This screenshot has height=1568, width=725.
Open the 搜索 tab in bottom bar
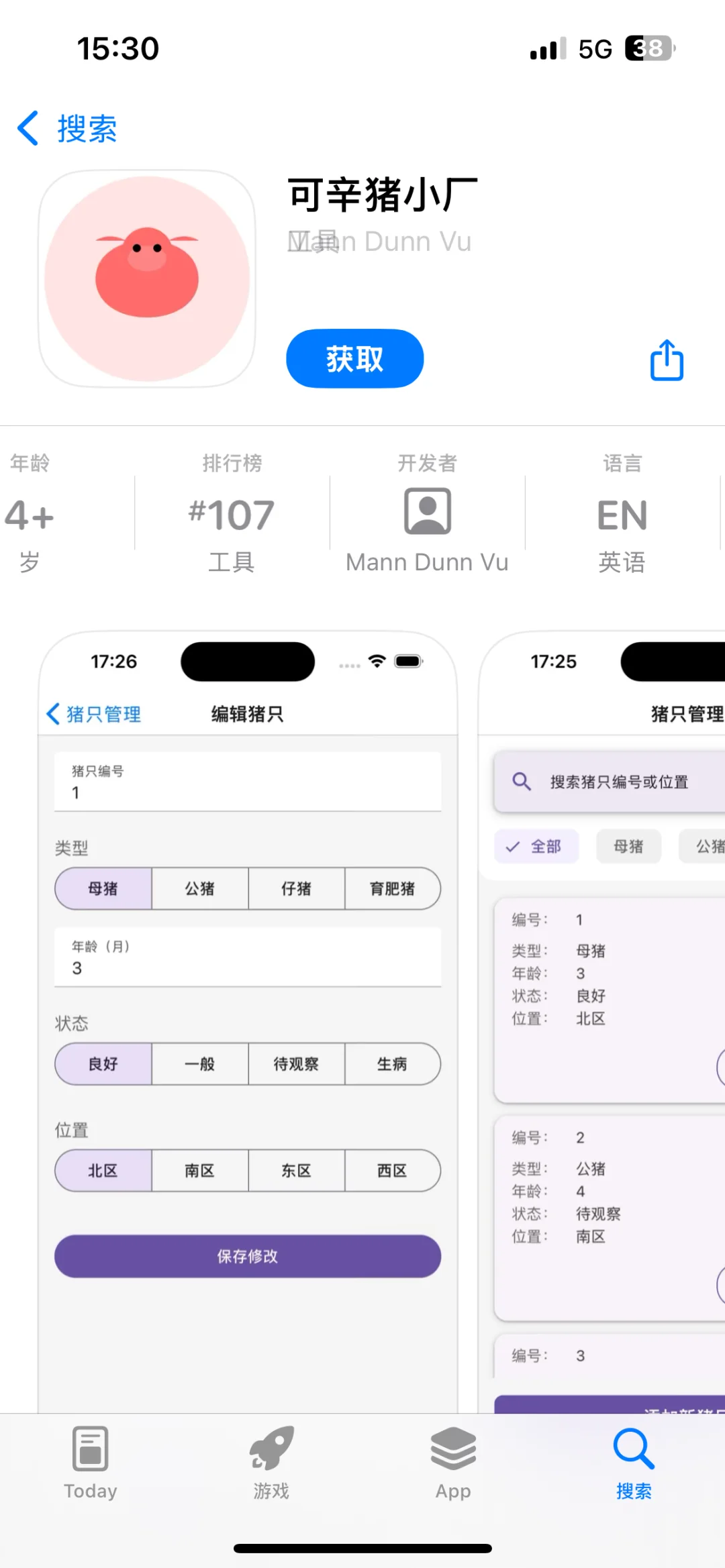pyautogui.click(x=634, y=1463)
